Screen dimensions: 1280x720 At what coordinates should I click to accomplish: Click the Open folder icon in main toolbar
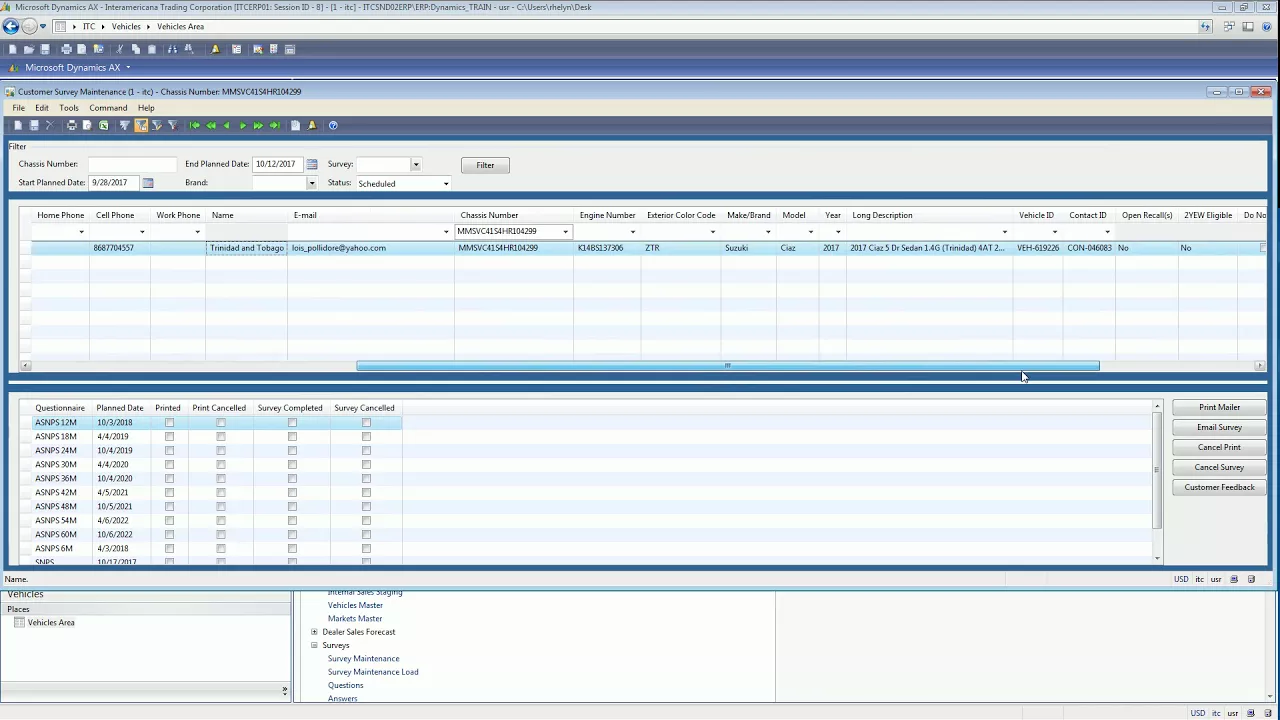[29, 49]
